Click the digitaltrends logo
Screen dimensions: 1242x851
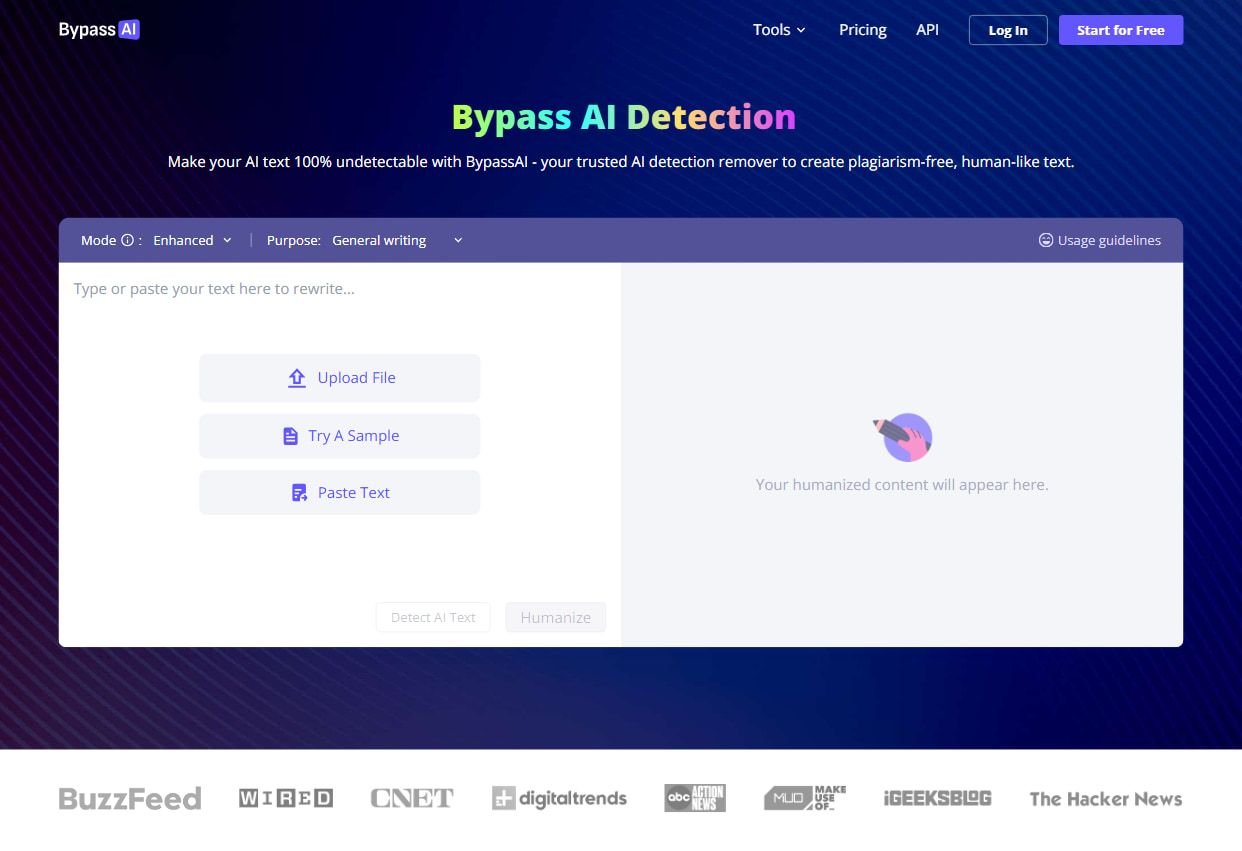[x=559, y=798]
